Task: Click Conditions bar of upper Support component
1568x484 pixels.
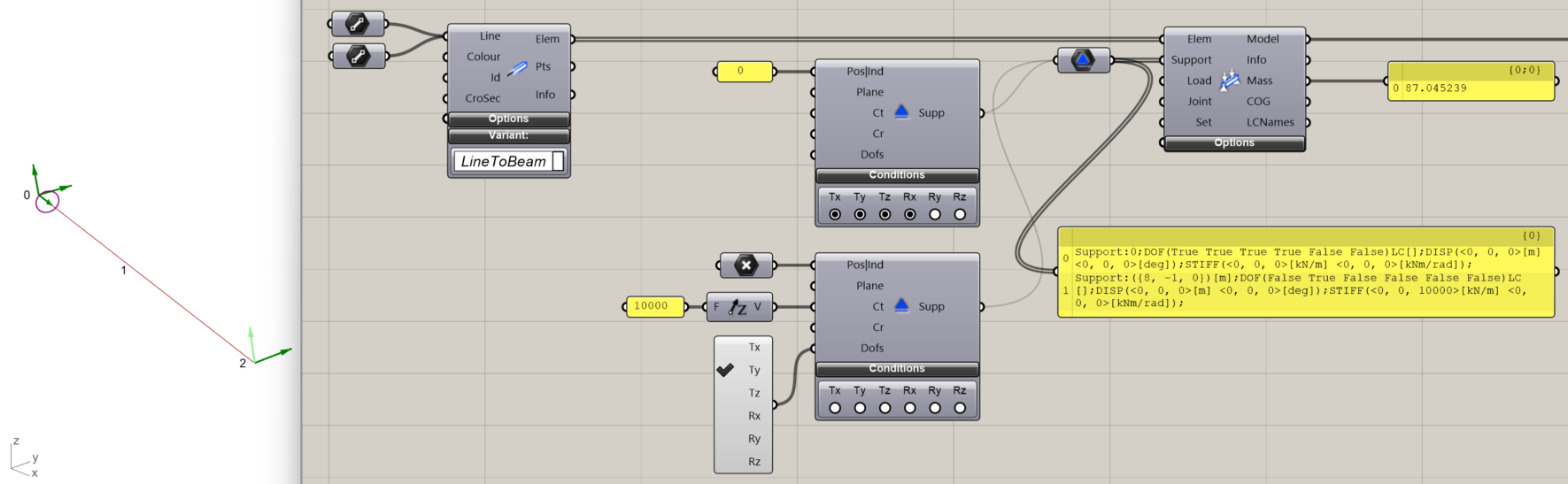Action: 897,175
